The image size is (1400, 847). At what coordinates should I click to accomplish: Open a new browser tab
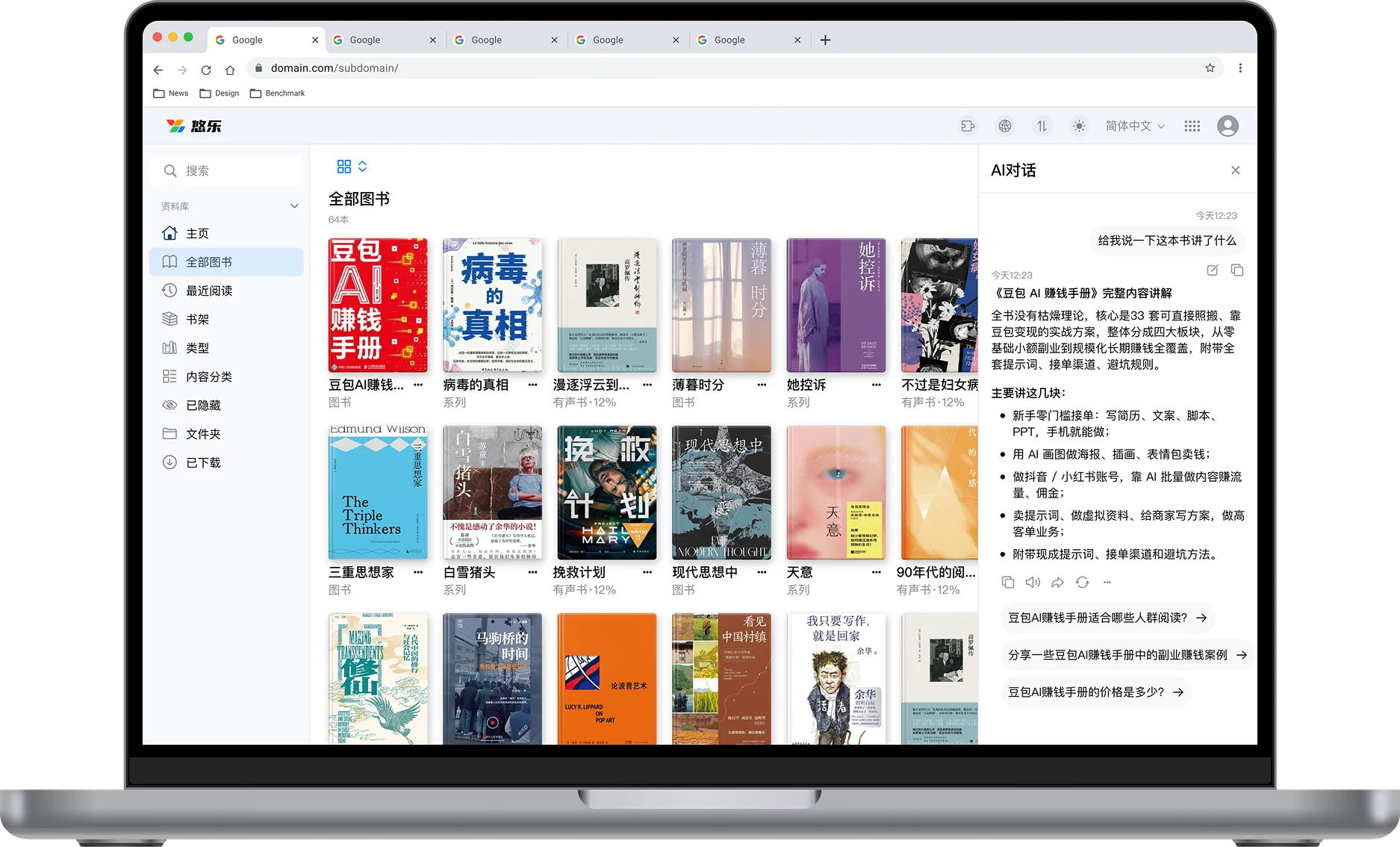pyautogui.click(x=825, y=40)
